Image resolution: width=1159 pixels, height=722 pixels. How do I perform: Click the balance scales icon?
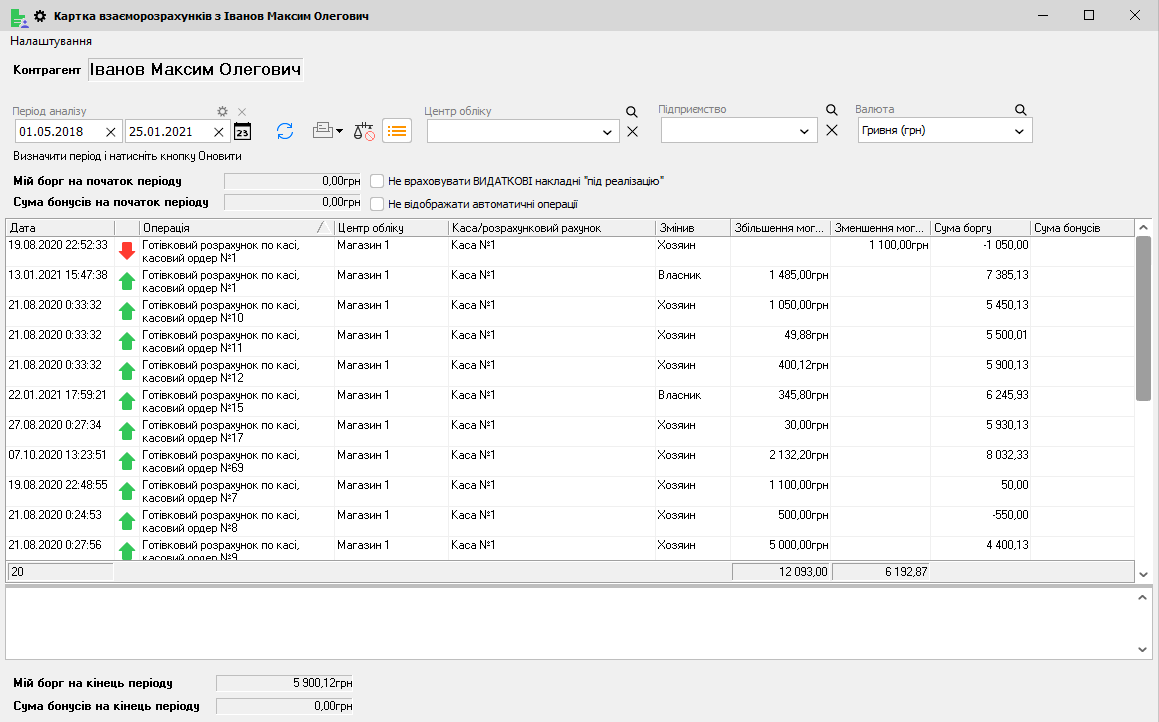click(364, 131)
